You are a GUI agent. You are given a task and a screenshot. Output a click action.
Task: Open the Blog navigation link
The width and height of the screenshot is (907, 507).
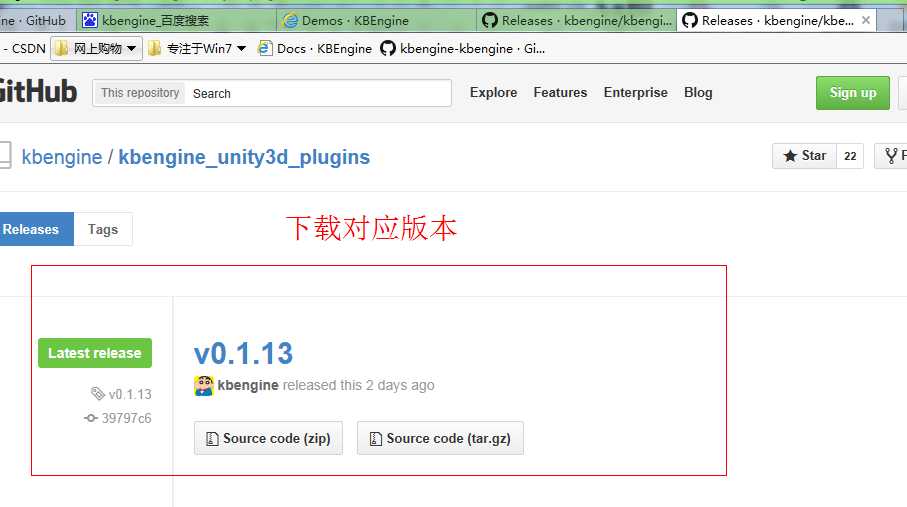[x=698, y=93]
